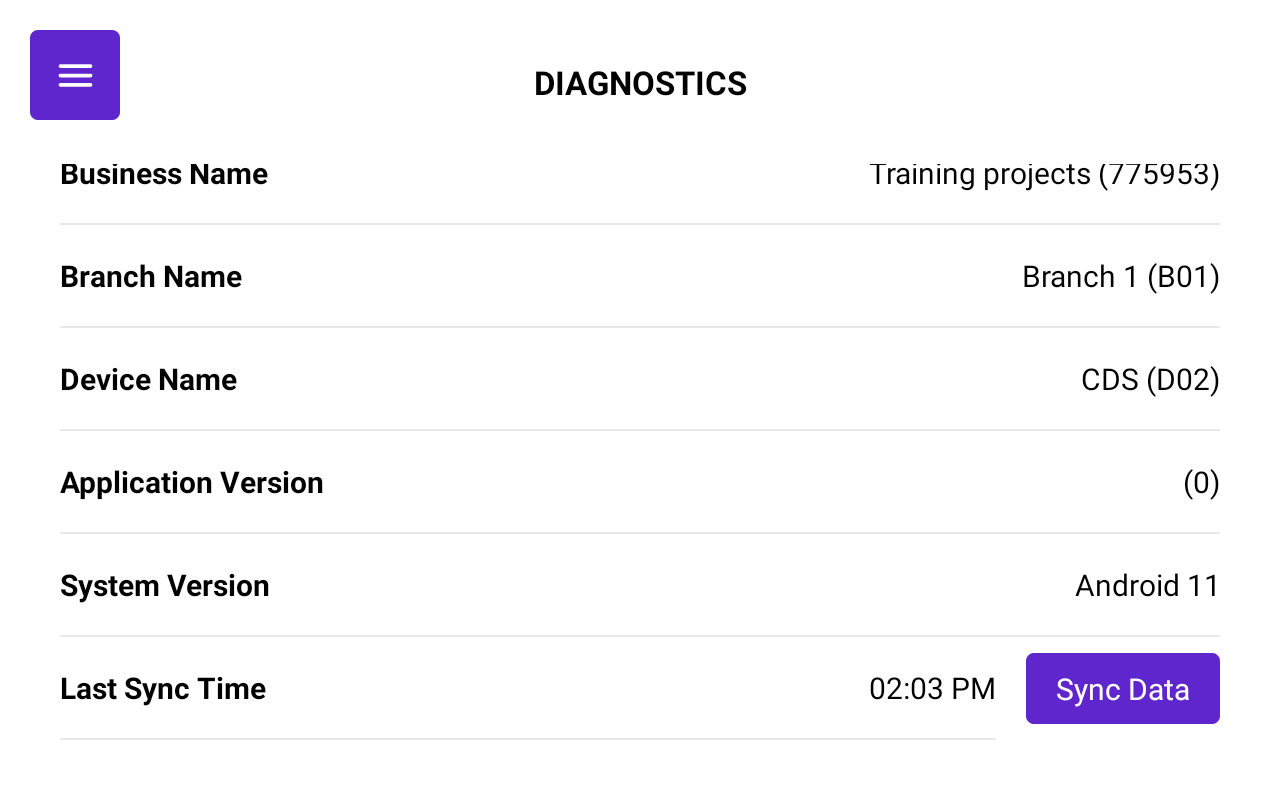1280x800 pixels.
Task: Click the Android 11 system value
Action: [1147, 586]
